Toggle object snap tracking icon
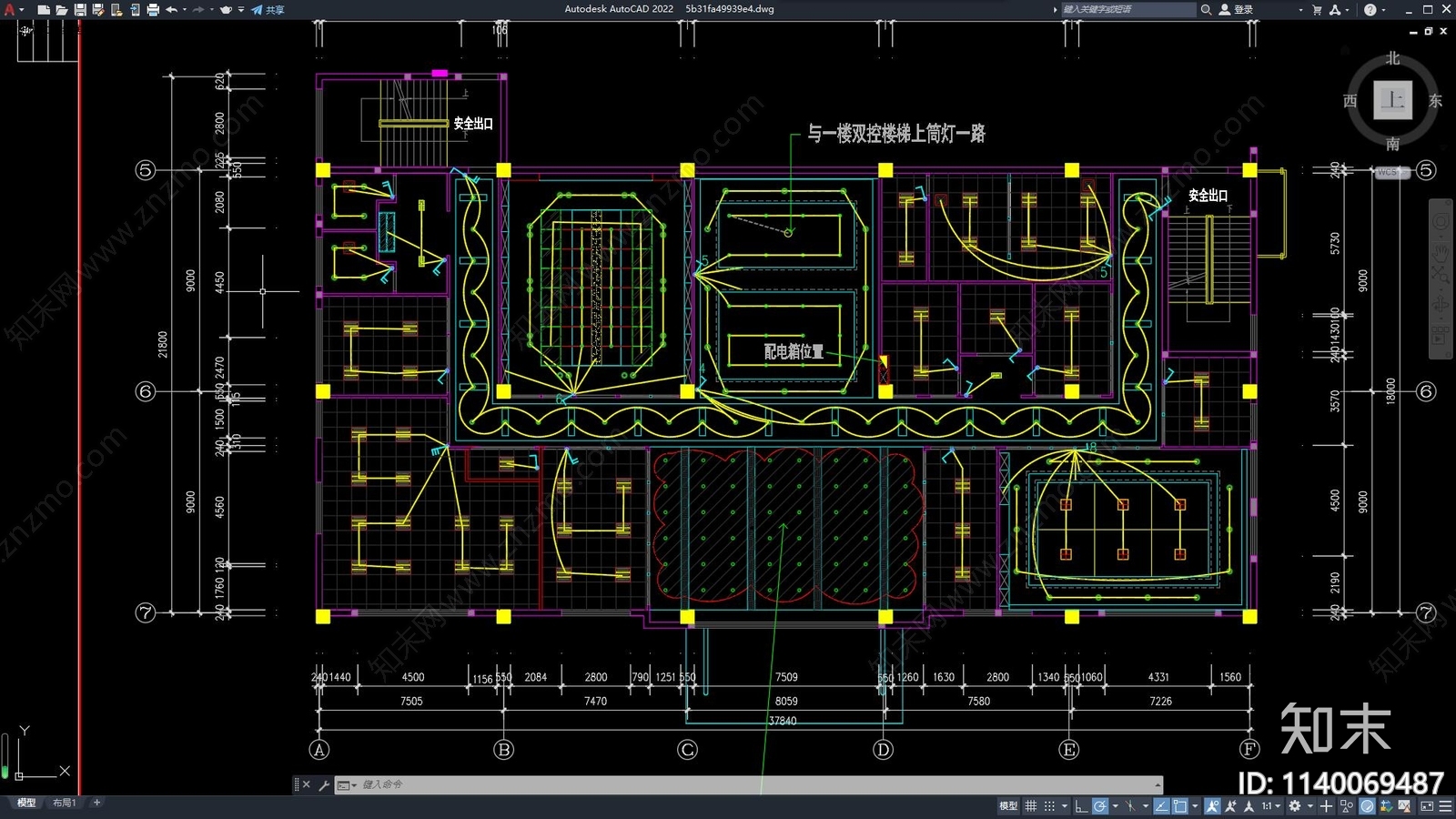The height and width of the screenshot is (819, 1456). (1162, 806)
